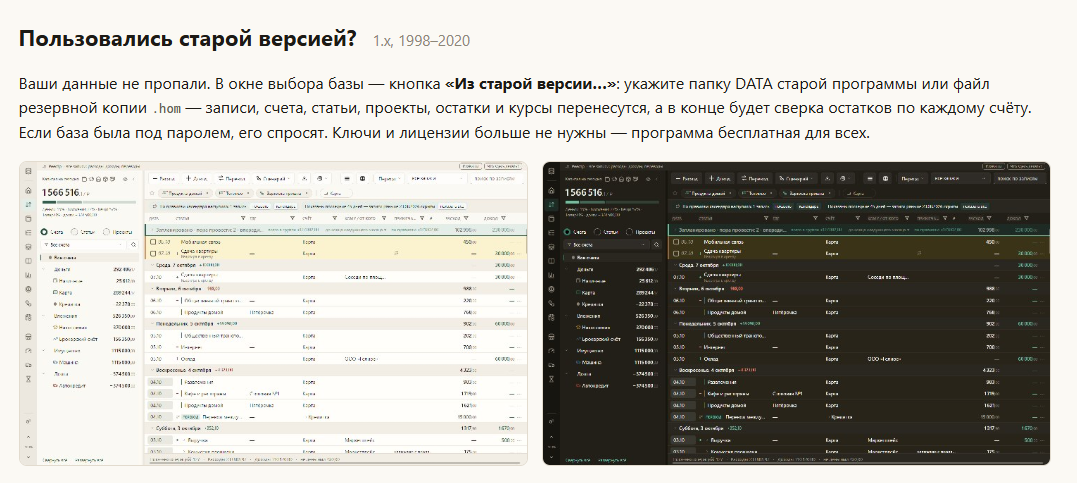Click the heading "Пользовались старой версией?"

point(188,39)
